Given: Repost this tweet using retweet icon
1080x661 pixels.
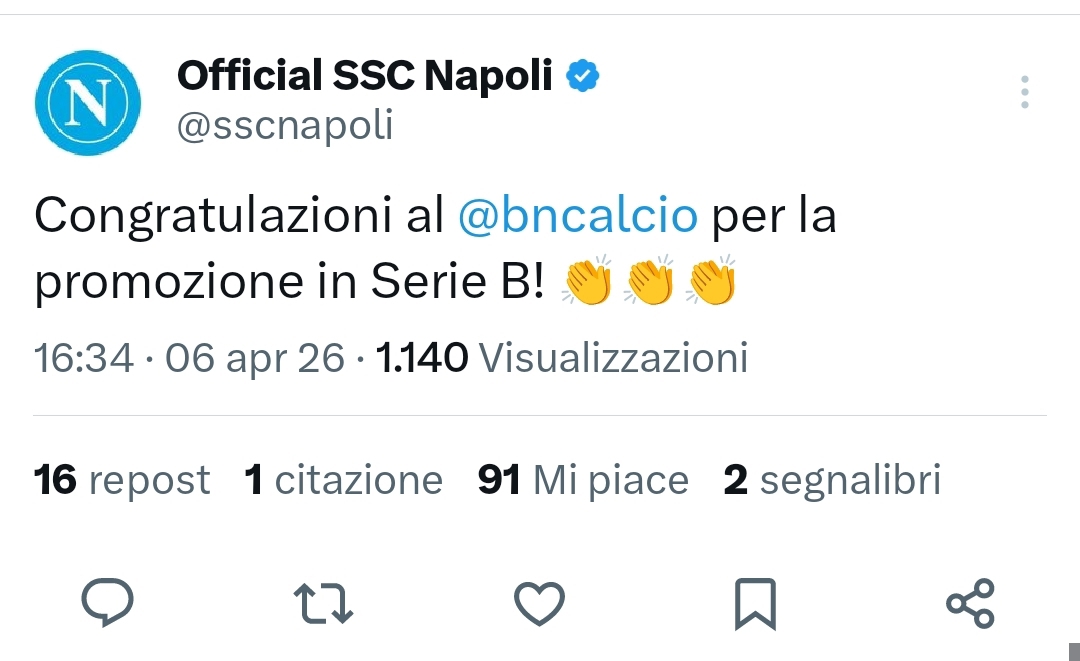Looking at the screenshot, I should click(x=324, y=604).
